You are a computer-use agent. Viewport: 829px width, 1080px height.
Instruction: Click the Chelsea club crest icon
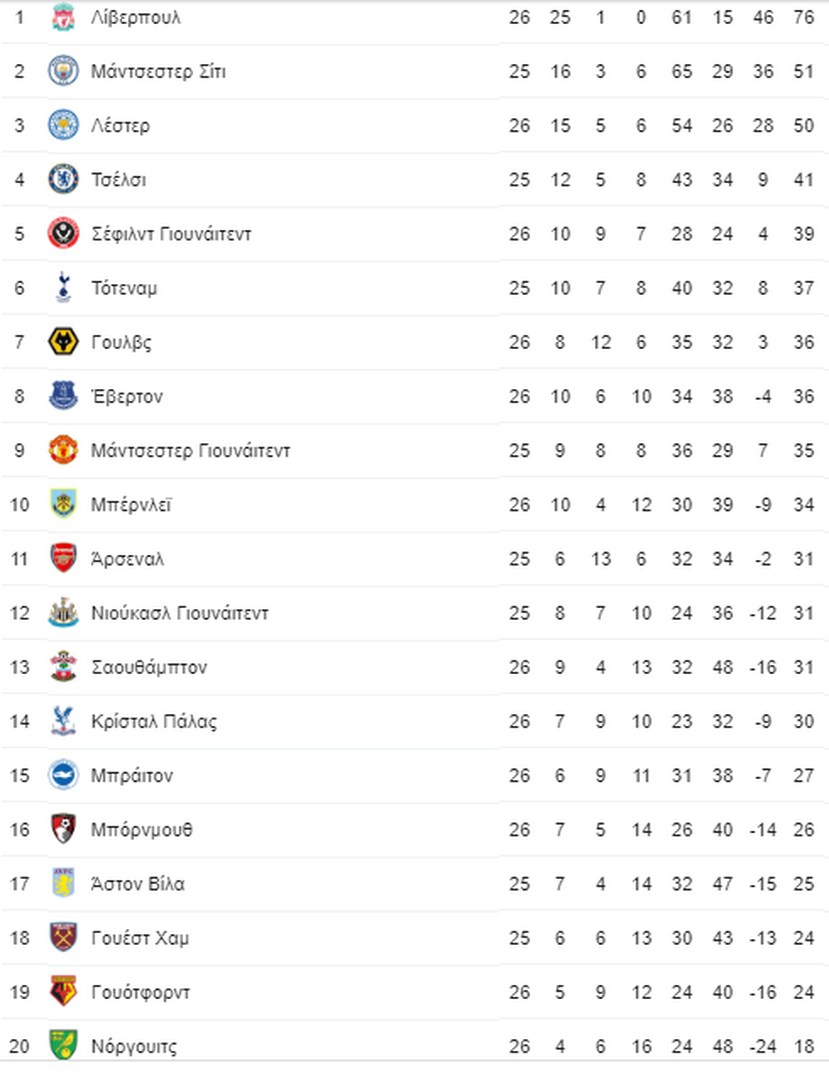click(63, 179)
